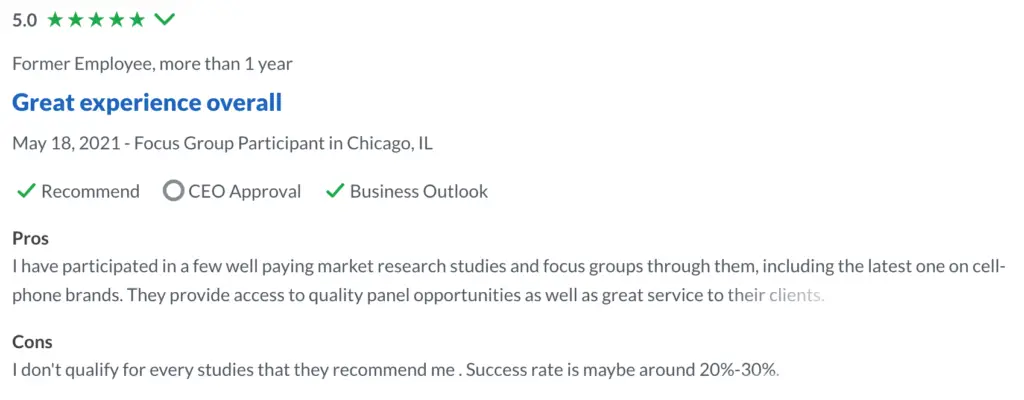The height and width of the screenshot is (400, 1024).
Task: Click the first green rating star
Action: (55, 20)
